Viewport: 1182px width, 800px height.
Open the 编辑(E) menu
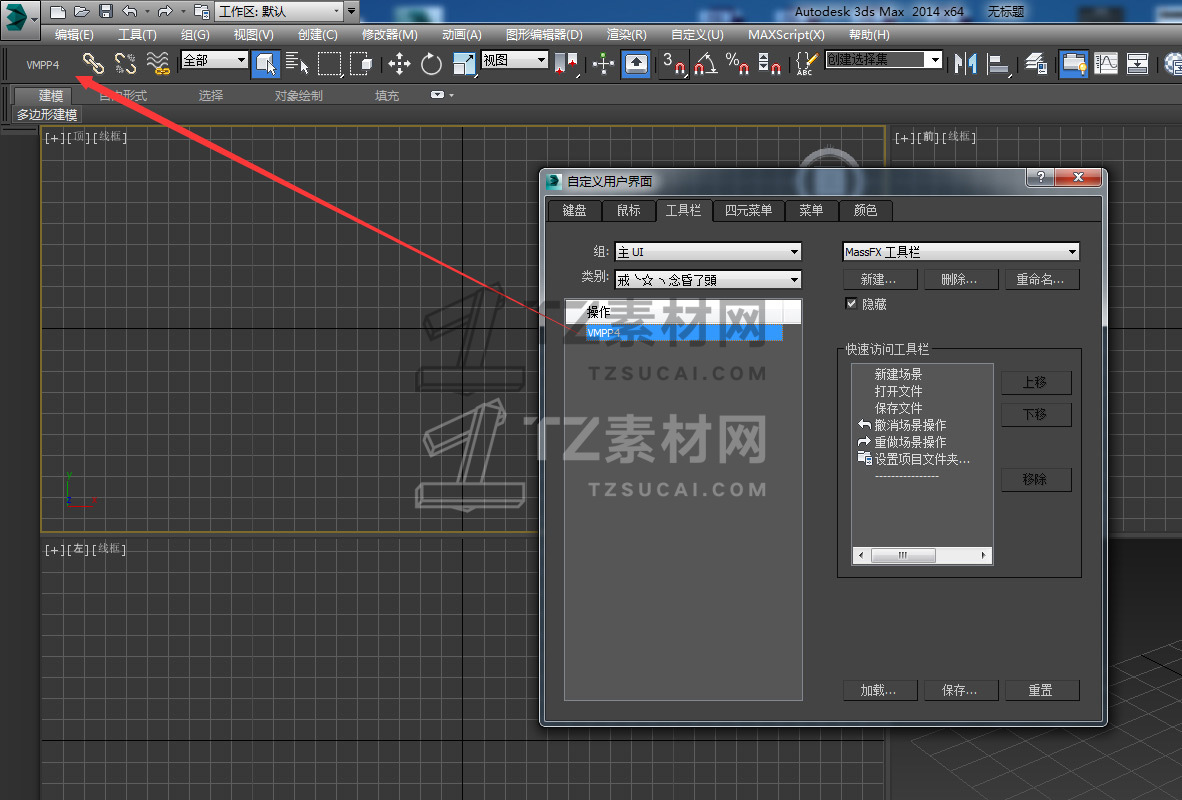click(x=74, y=35)
